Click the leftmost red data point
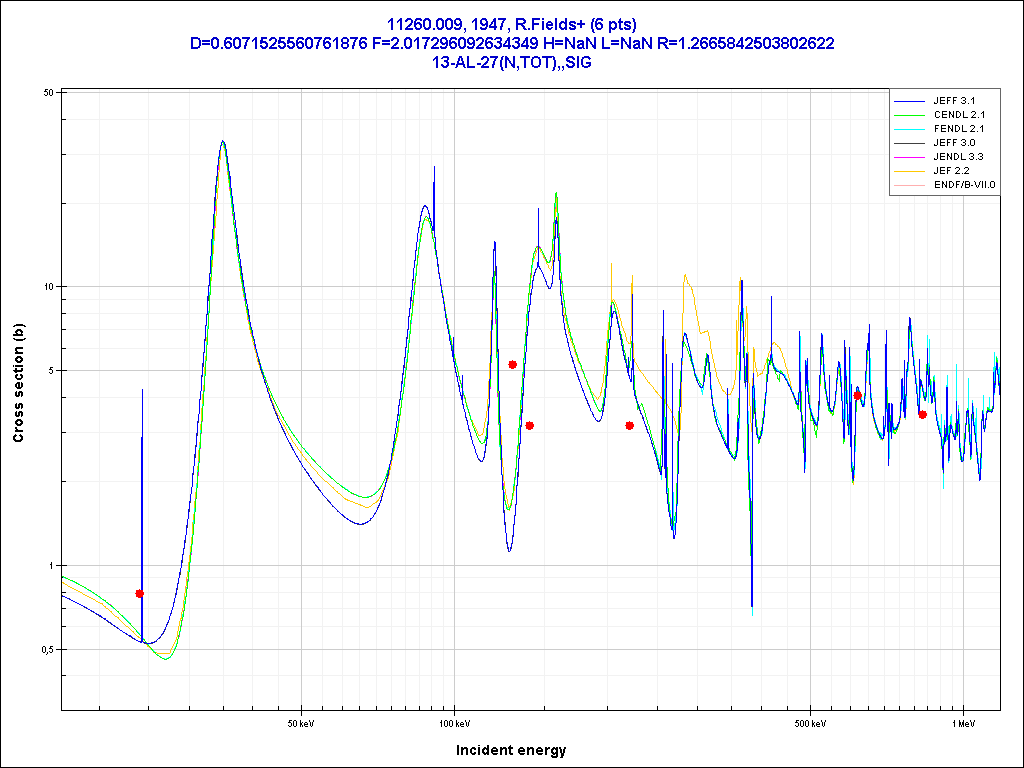 pyautogui.click(x=140, y=594)
